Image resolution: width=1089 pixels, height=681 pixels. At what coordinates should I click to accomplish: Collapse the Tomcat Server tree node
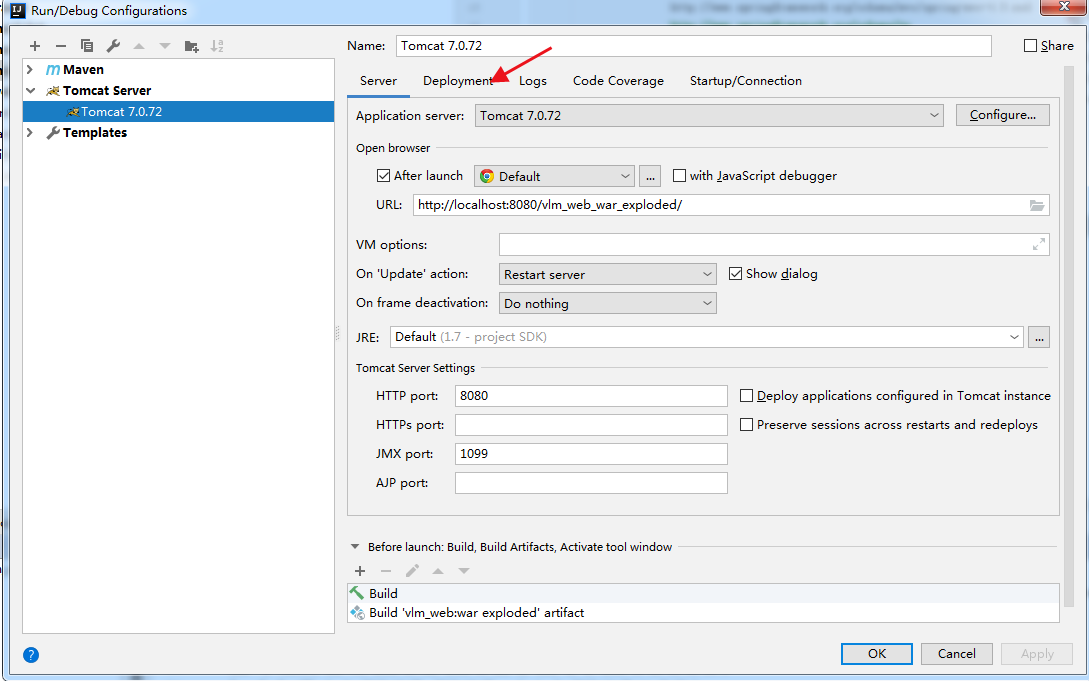click(x=30, y=90)
